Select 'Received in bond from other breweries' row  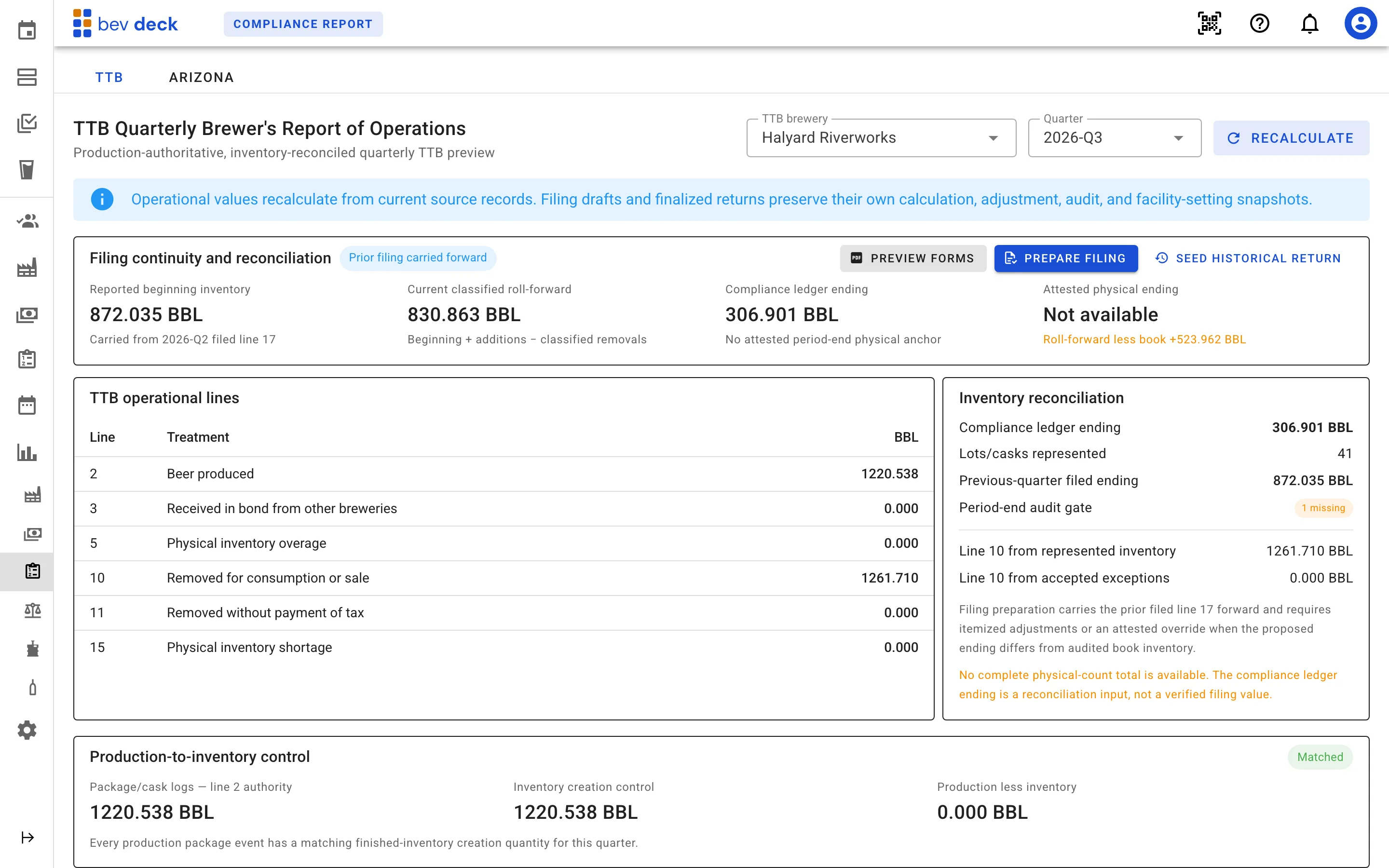(504, 509)
